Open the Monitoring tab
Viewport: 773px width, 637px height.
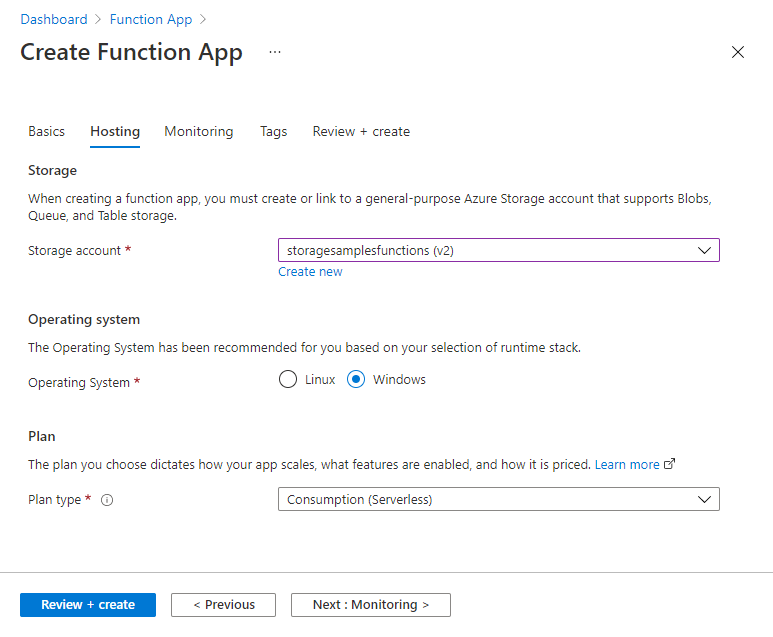pyautogui.click(x=199, y=131)
